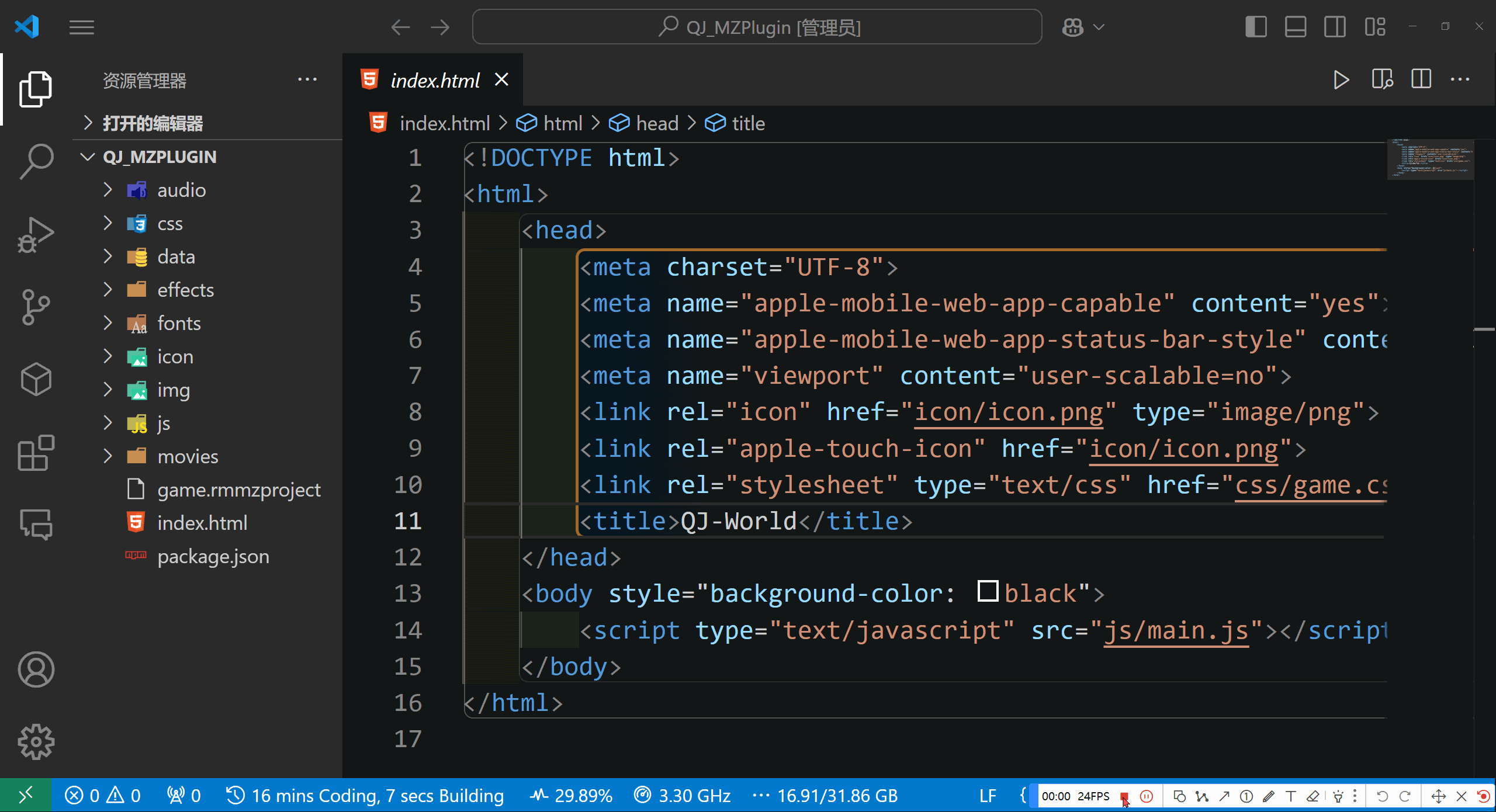
Task: Close the index.html tab
Action: (x=501, y=79)
